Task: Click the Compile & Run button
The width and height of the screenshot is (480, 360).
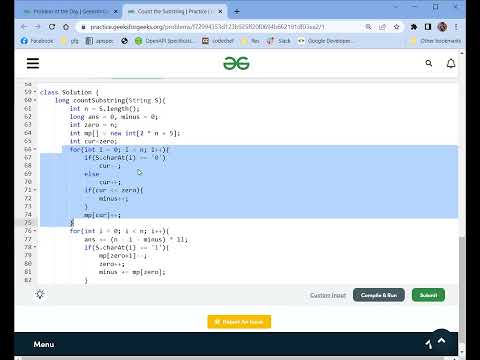Action: [x=379, y=295]
